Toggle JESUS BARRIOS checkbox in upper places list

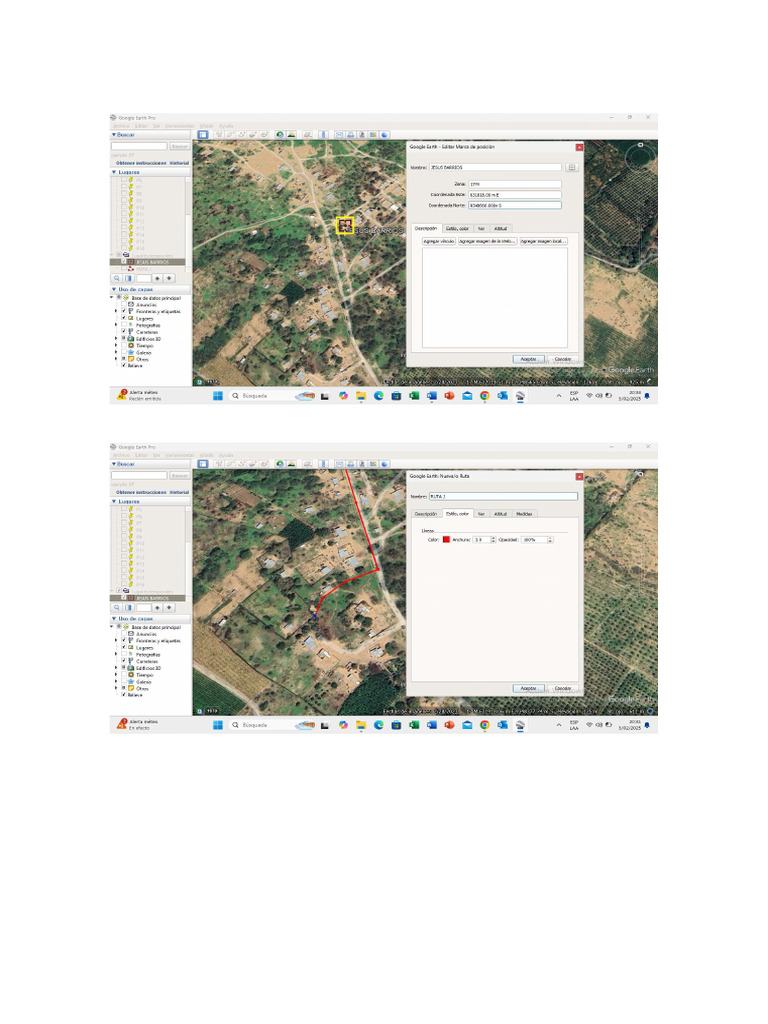point(124,262)
